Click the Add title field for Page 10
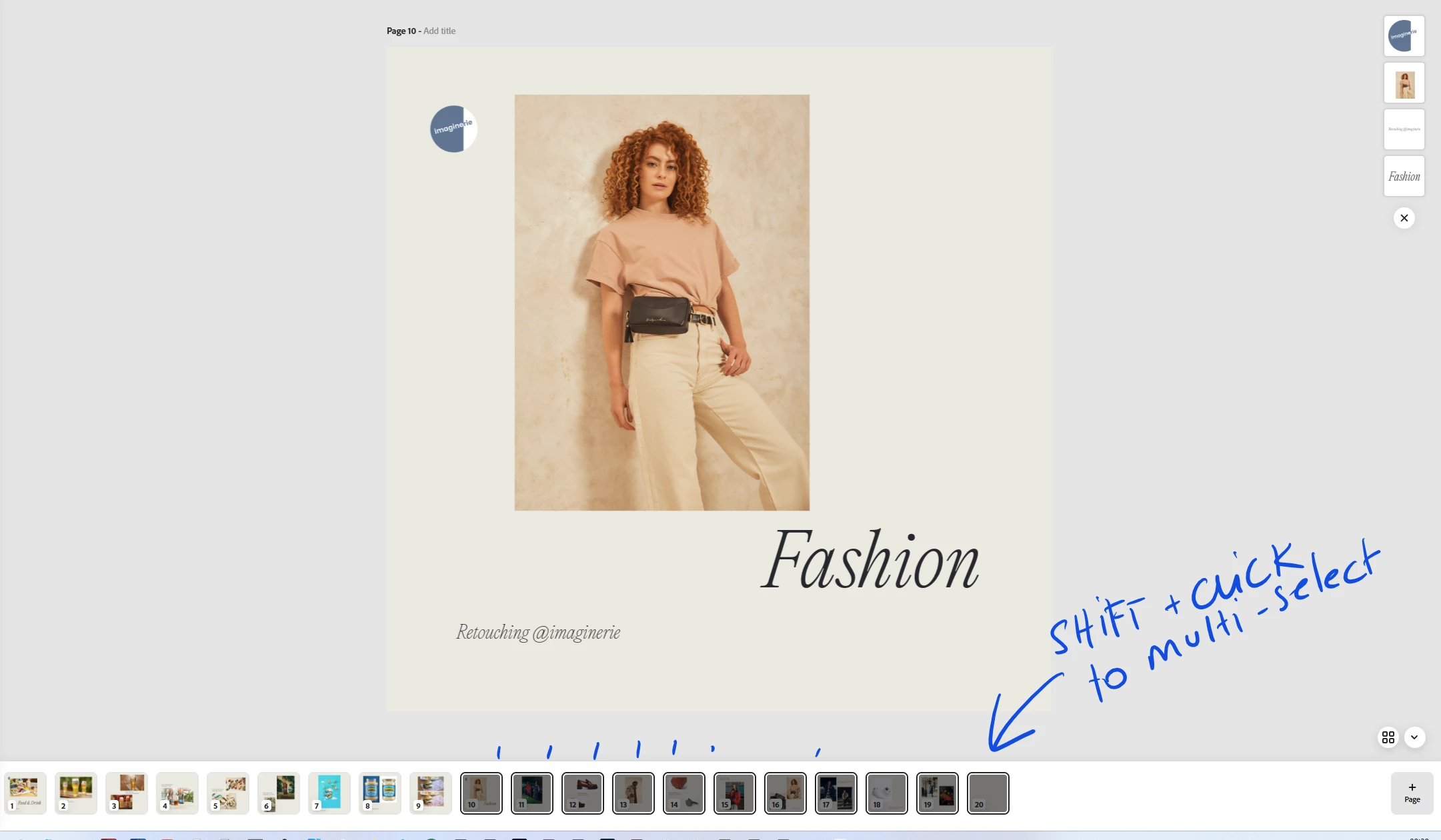Image resolution: width=1441 pixels, height=840 pixels. tap(439, 31)
